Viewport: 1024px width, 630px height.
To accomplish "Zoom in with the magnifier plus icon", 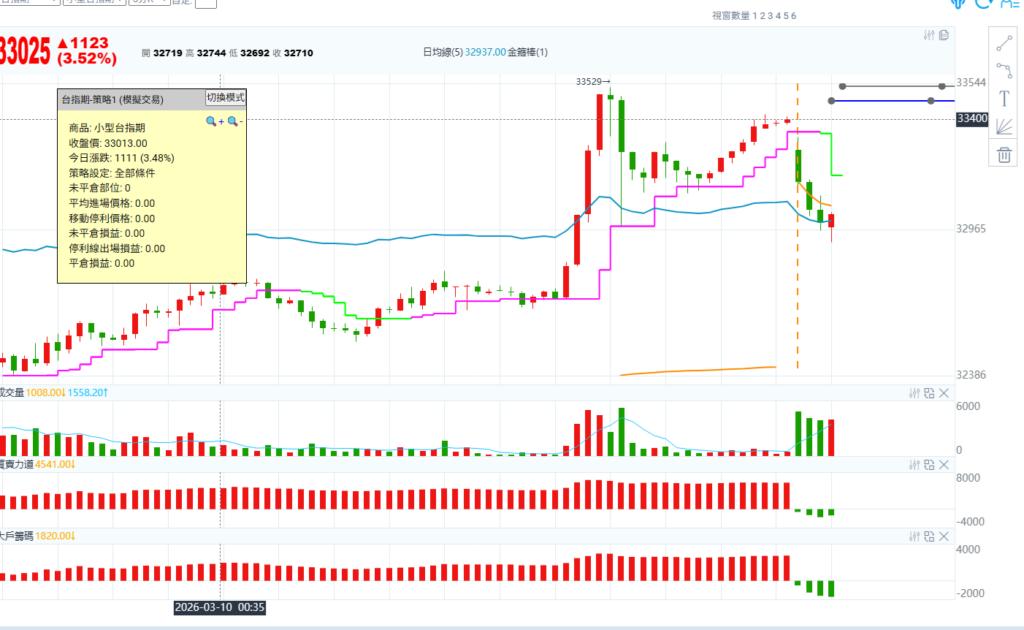I will [x=213, y=121].
